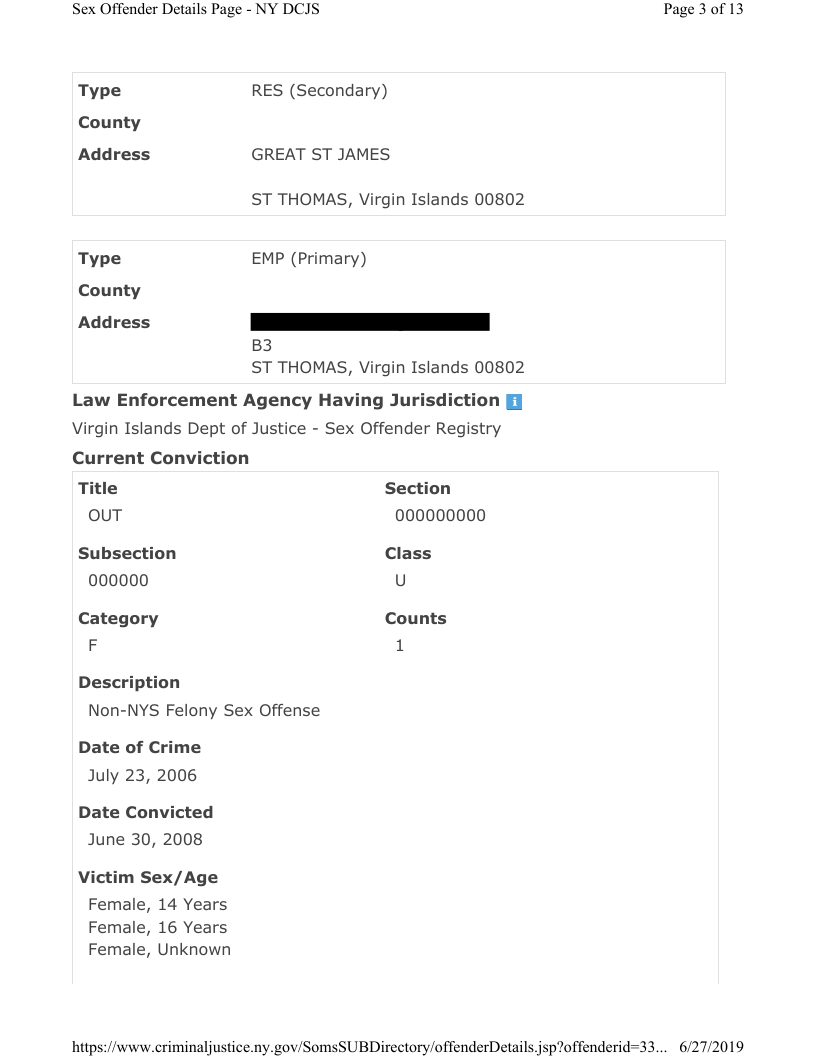Click the "Counts" field label

(415, 618)
